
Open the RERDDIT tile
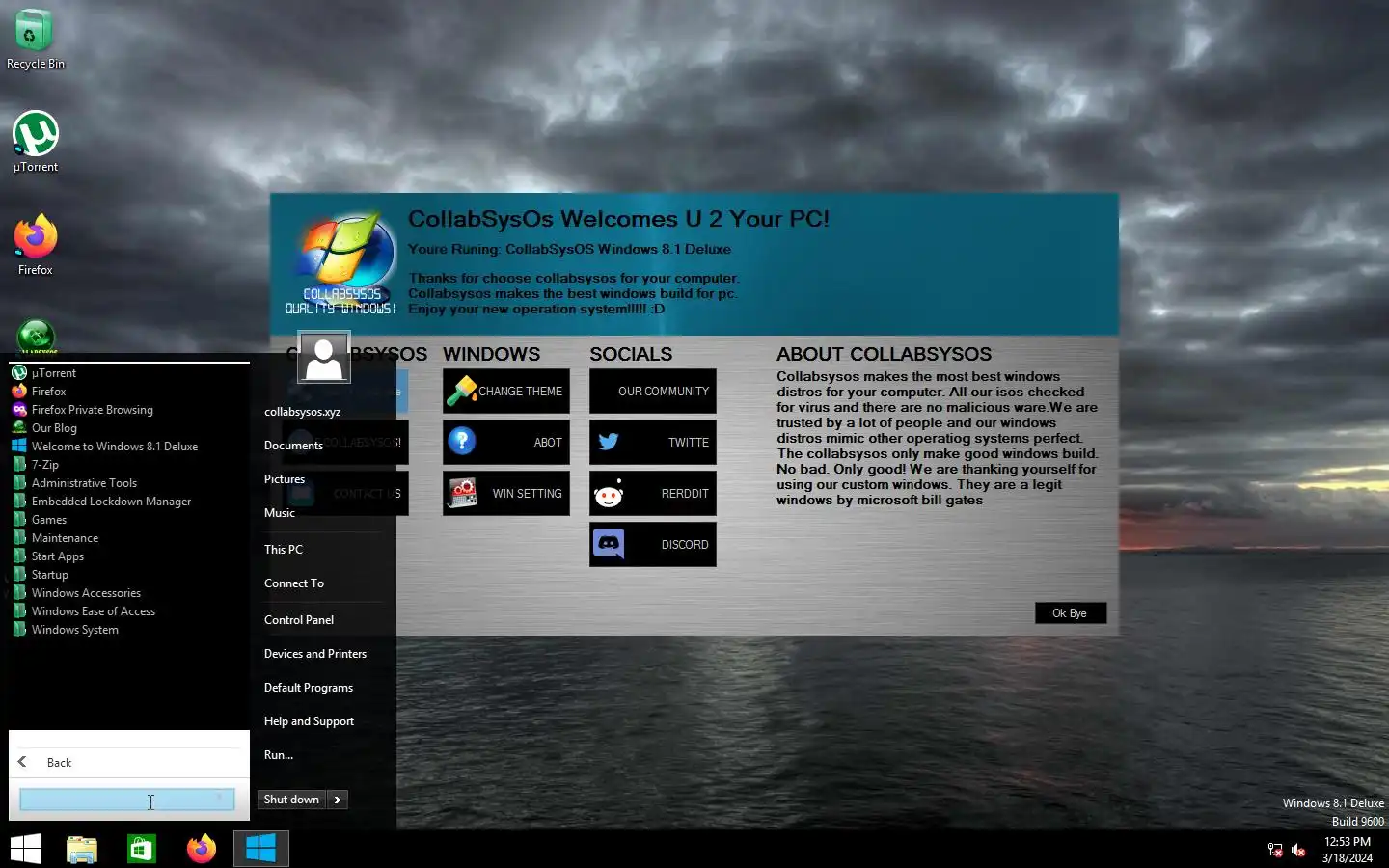tap(653, 494)
